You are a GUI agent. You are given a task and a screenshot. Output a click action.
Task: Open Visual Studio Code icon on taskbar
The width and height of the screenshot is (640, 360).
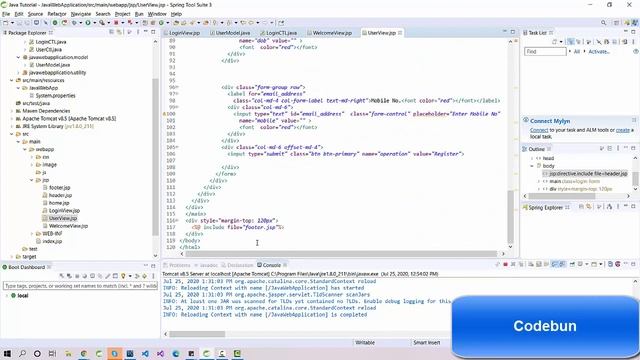point(145,353)
